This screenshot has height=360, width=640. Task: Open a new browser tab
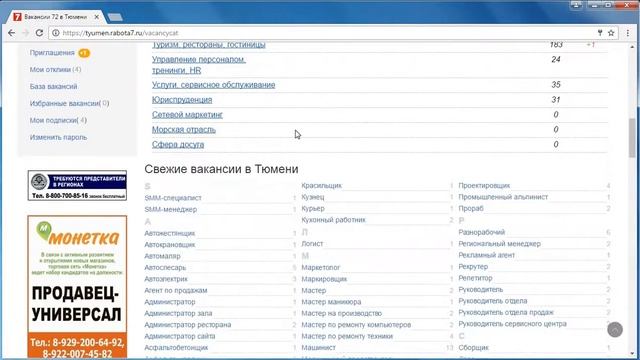pyautogui.click(x=115, y=17)
